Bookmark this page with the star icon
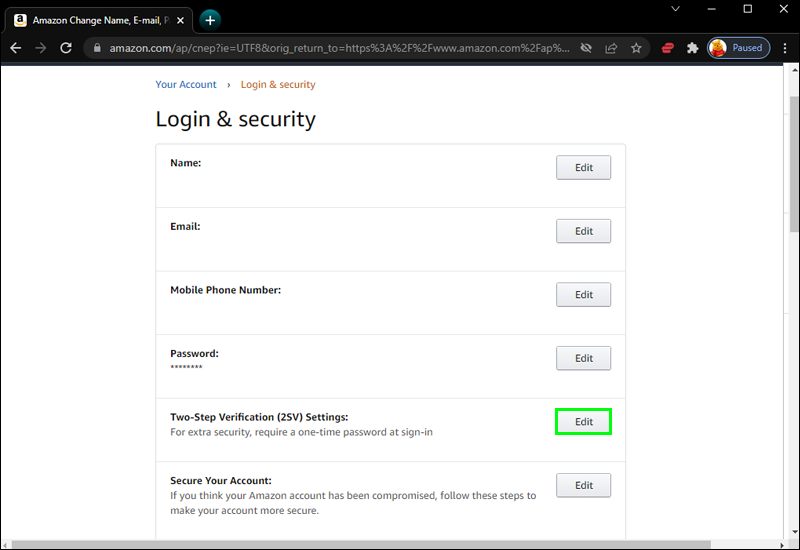 636,48
